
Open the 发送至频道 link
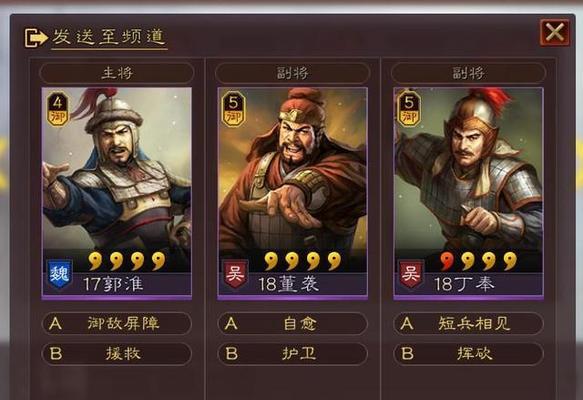click(109, 37)
